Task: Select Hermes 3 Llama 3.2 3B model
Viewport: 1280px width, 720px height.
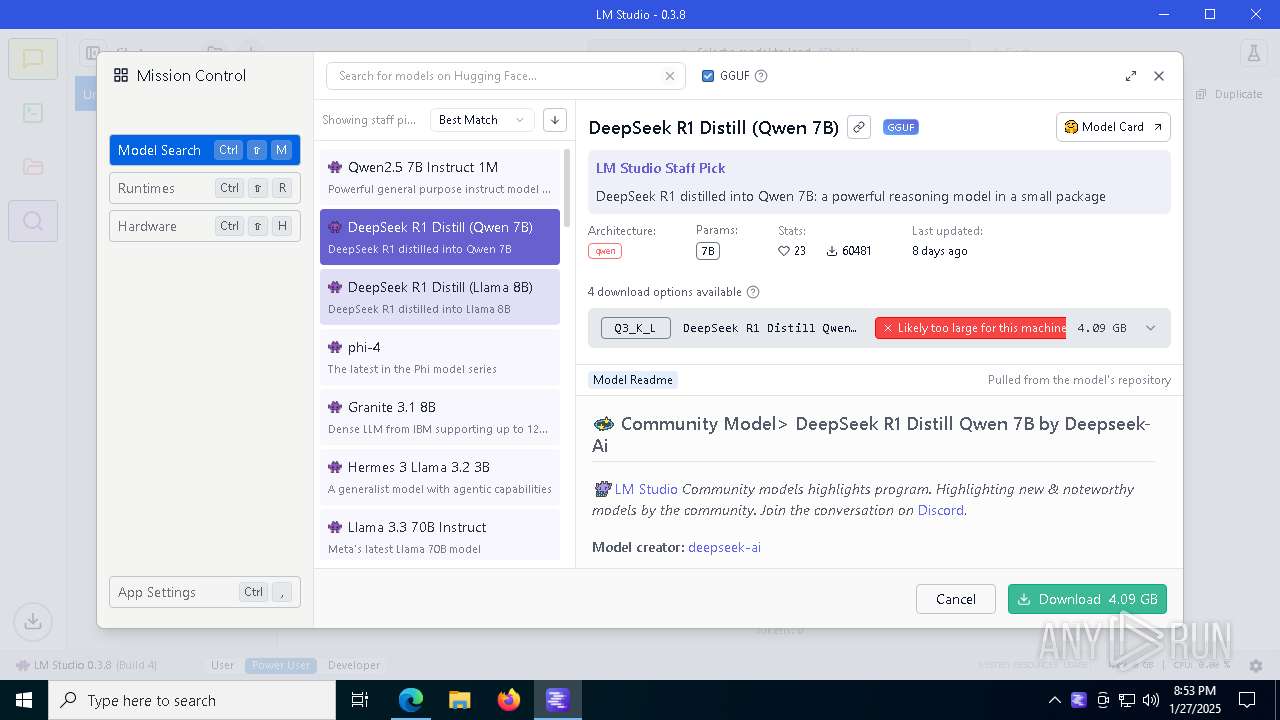Action: [440, 477]
